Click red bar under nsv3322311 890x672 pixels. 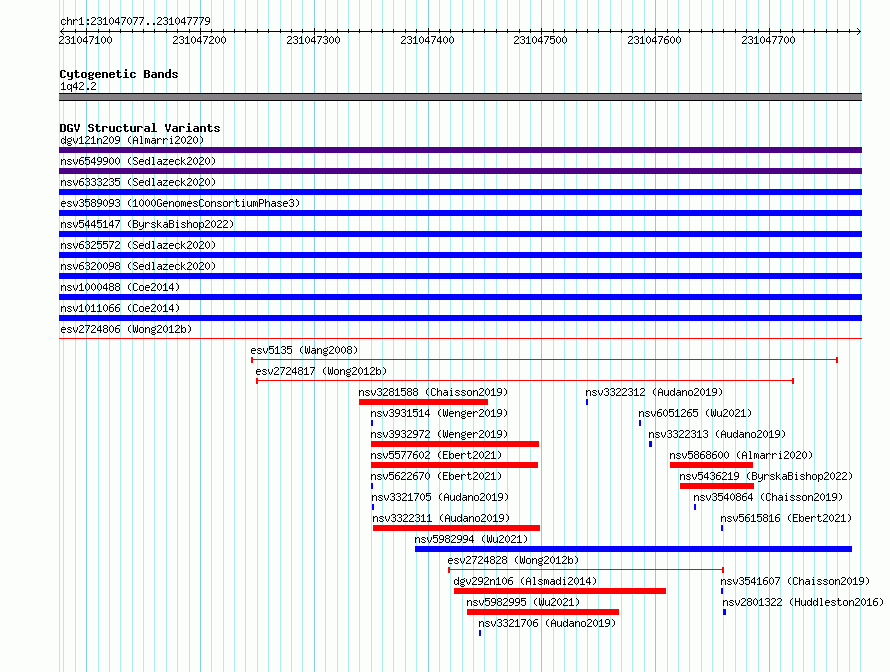pos(456,528)
